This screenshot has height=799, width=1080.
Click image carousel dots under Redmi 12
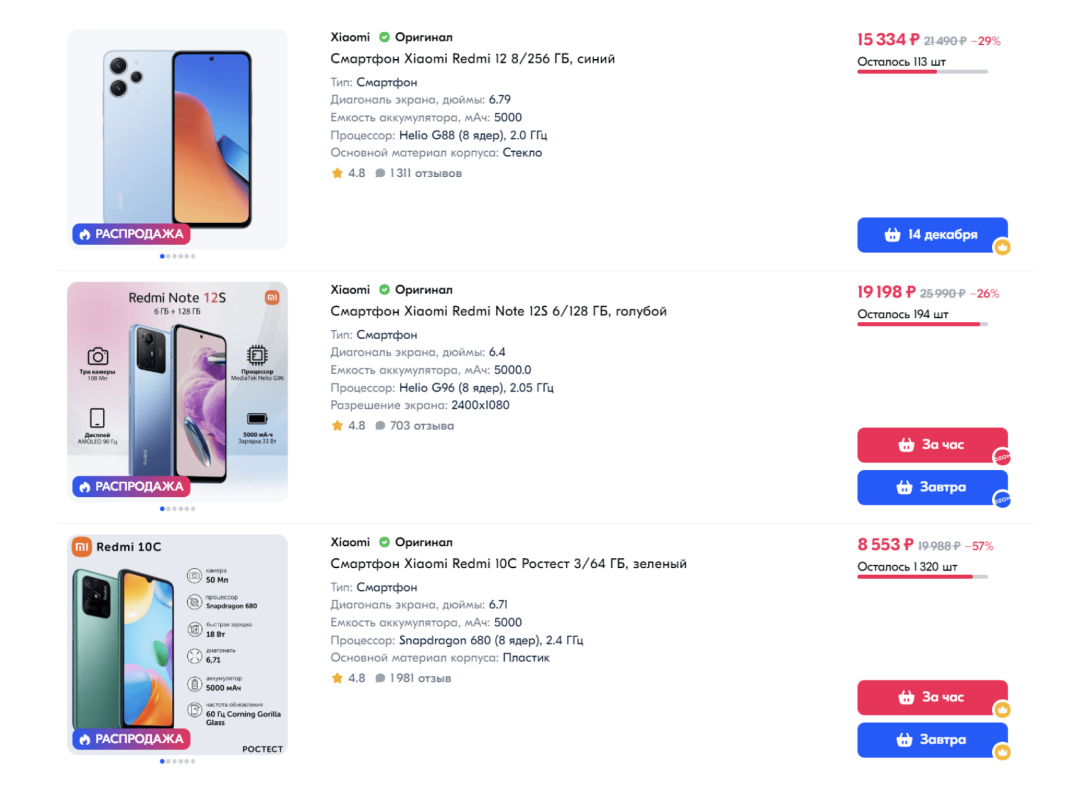177,256
